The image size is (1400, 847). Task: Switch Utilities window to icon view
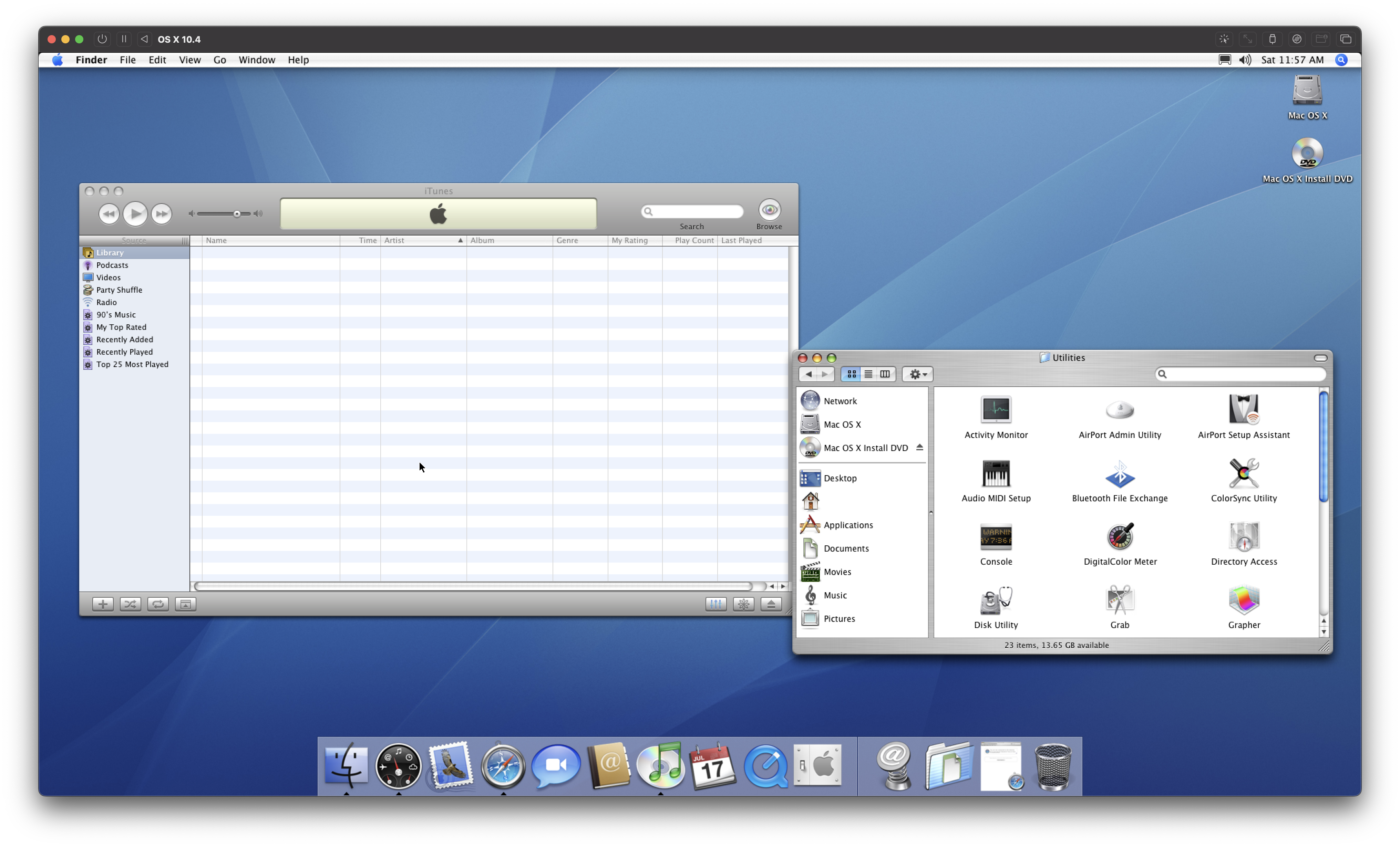851,374
